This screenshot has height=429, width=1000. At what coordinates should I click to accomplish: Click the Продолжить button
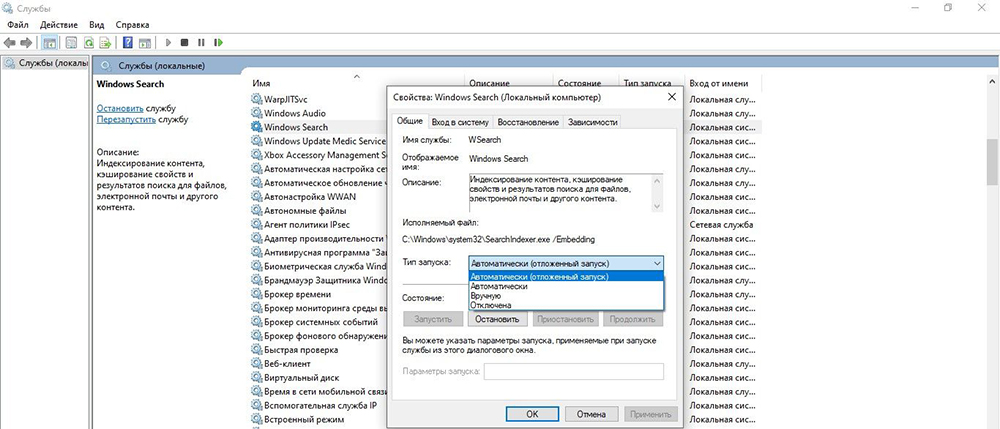(x=633, y=319)
